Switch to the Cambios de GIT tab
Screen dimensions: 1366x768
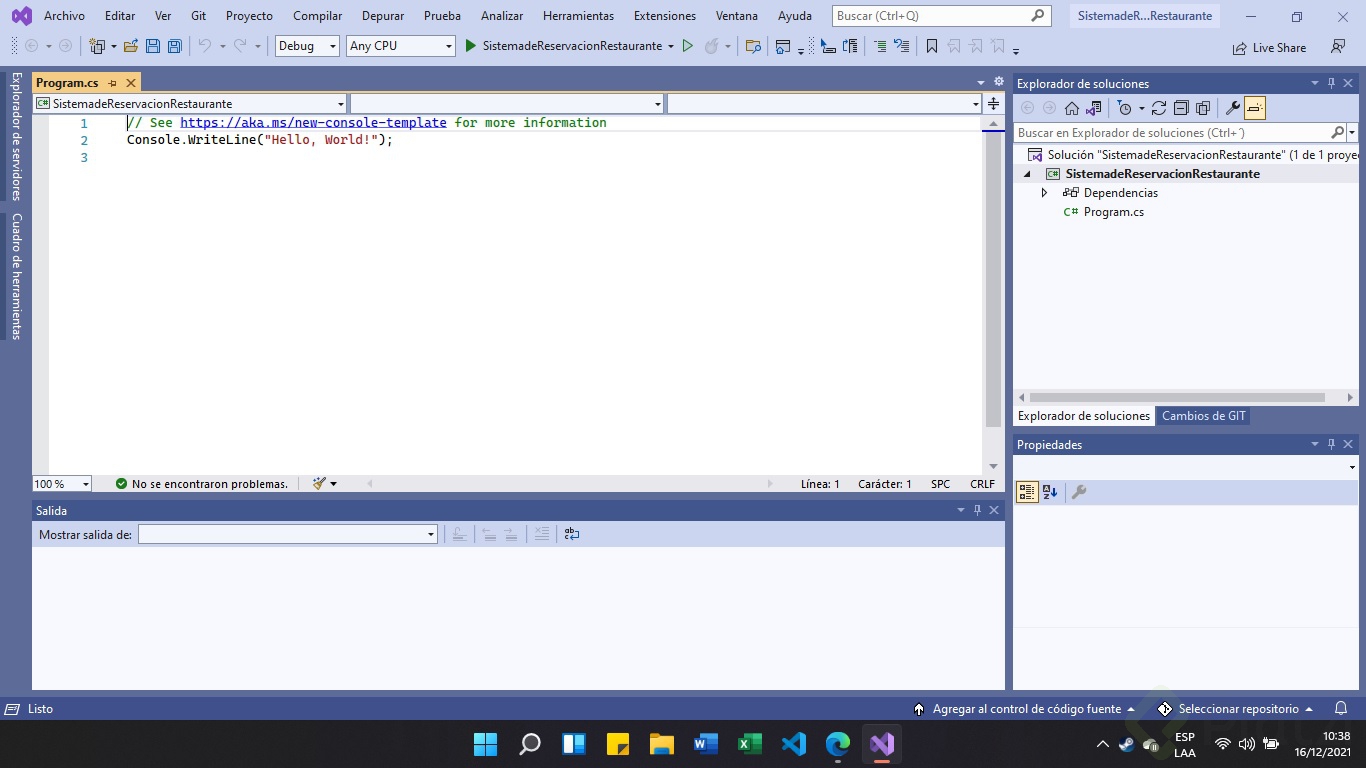(1203, 416)
